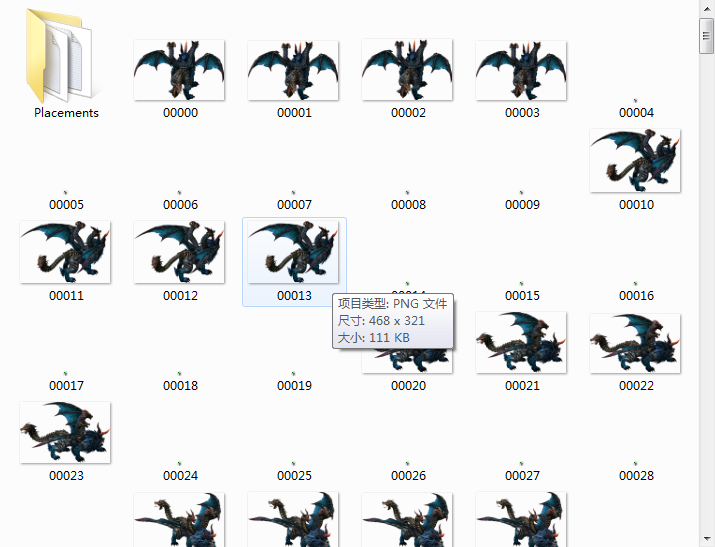This screenshot has width=715, height=547.
Task: Select dragon thumbnail above 00020 label
Action: (x=407, y=361)
